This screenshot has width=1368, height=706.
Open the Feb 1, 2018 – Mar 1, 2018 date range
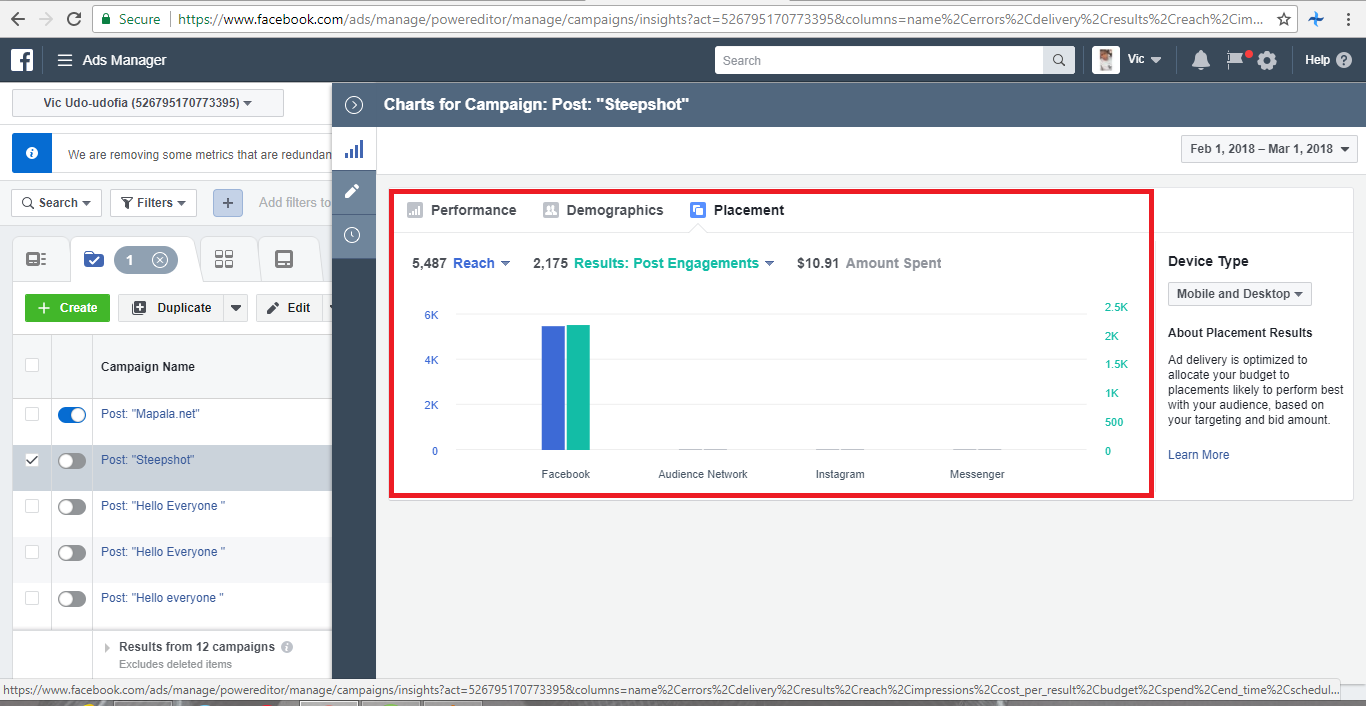pyautogui.click(x=1269, y=149)
